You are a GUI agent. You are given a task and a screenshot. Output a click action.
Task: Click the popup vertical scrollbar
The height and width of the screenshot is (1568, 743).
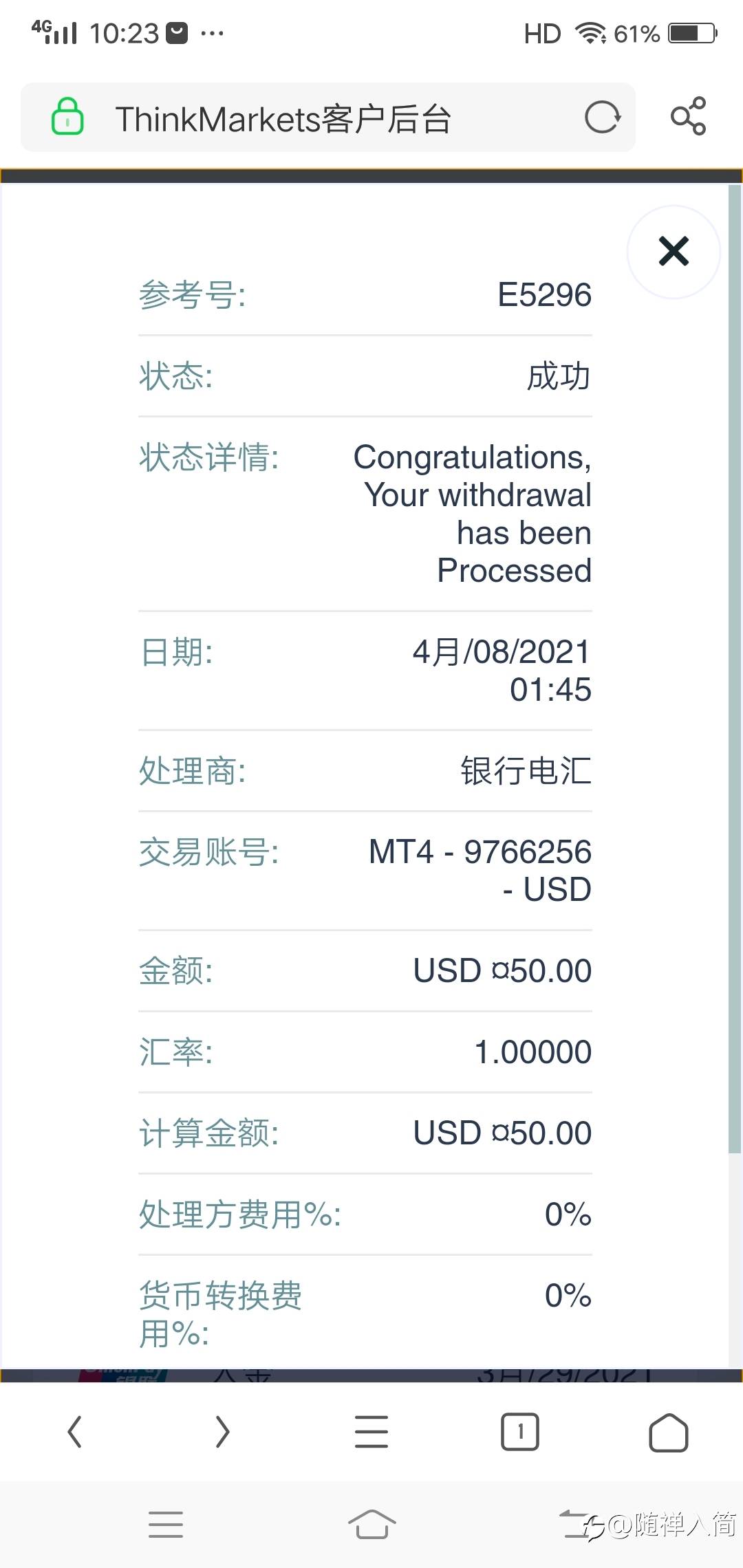pyautogui.click(x=735, y=668)
